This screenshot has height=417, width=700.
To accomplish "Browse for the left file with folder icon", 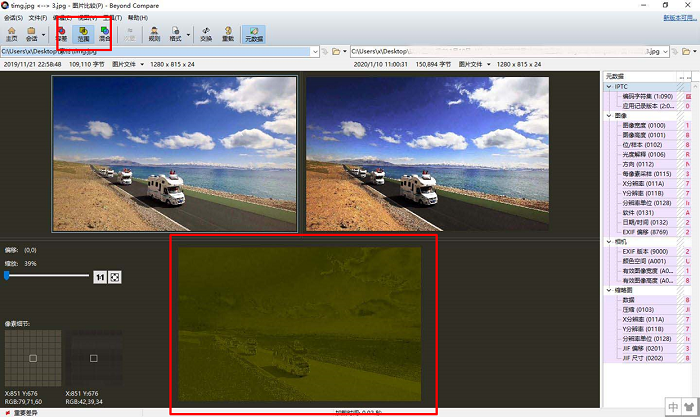I will 336,52.
